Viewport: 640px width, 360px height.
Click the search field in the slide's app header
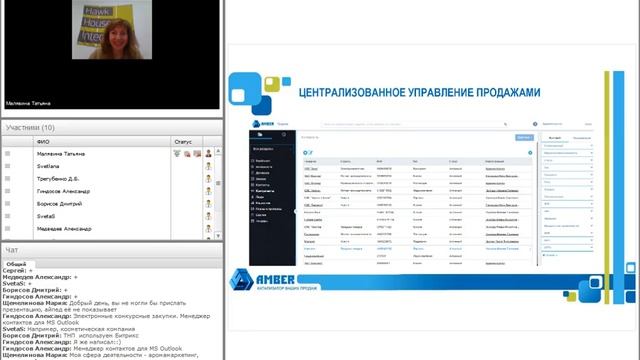pos(415,124)
